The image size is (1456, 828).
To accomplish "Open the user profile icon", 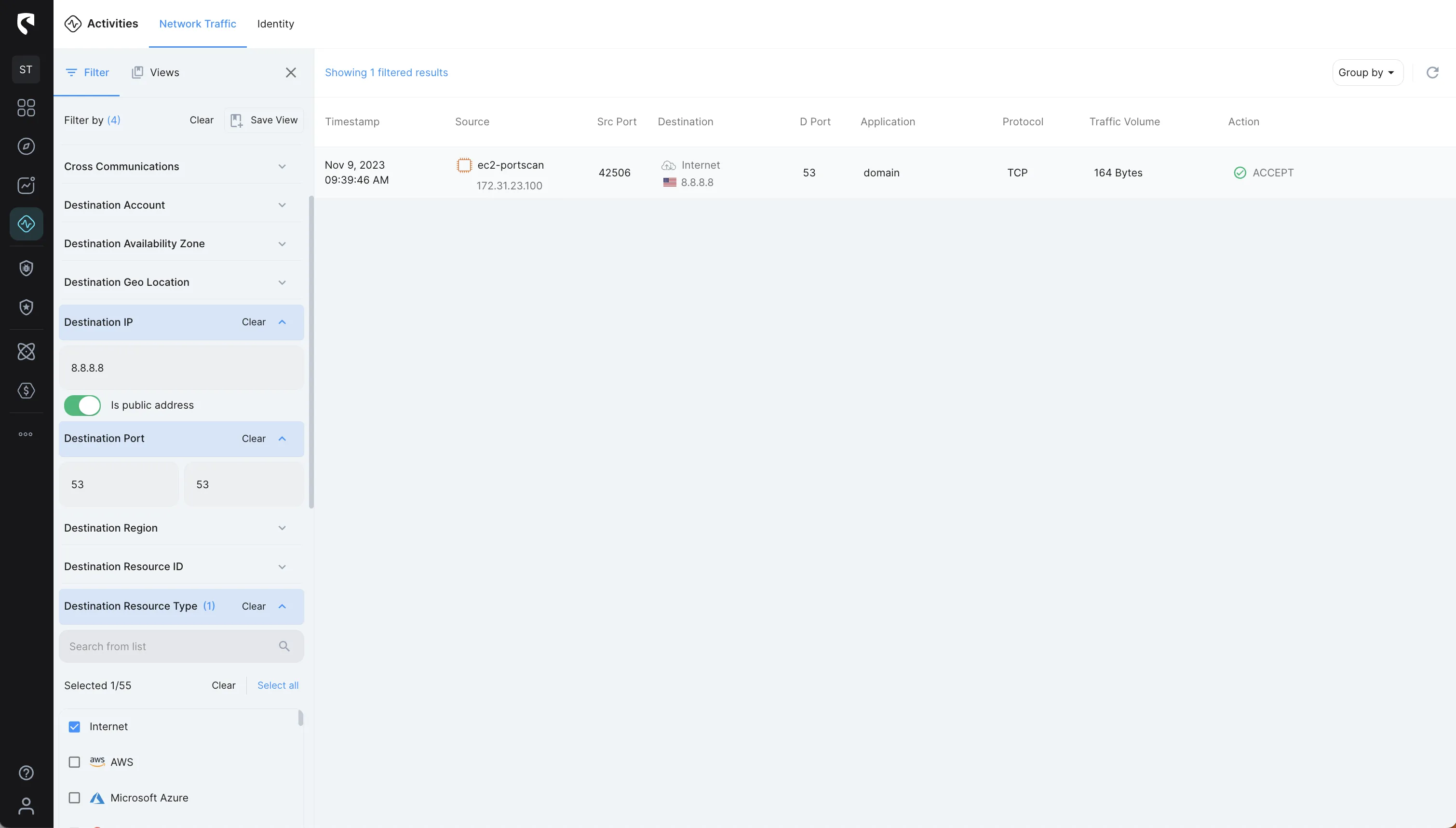I will (26, 806).
